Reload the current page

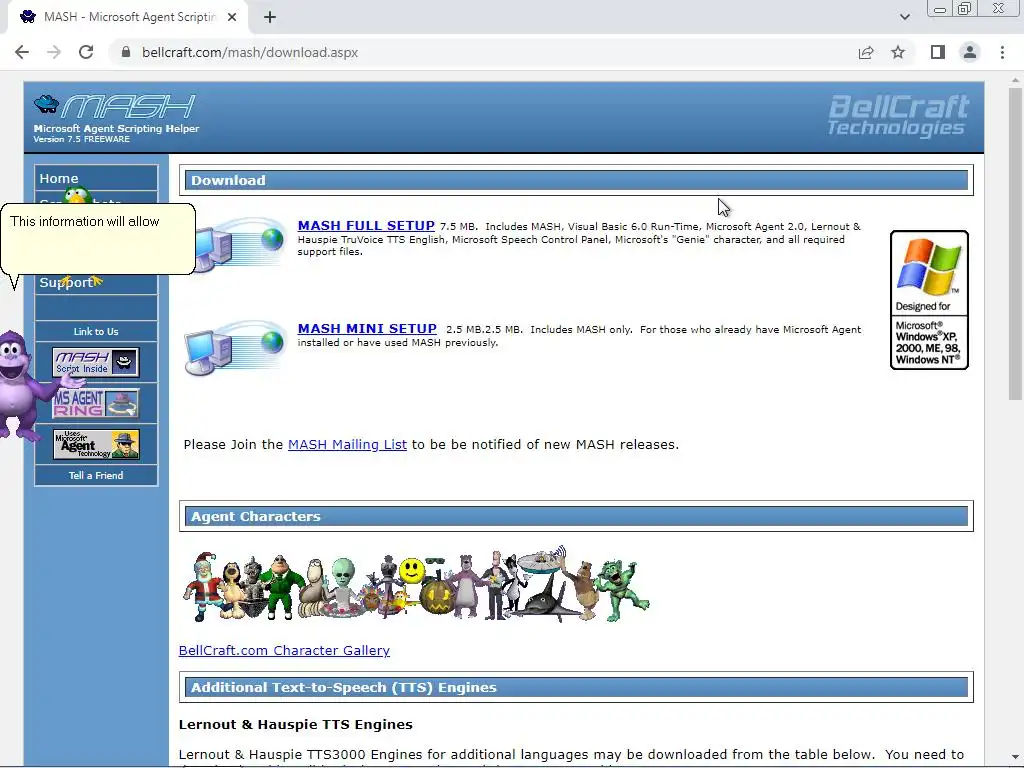click(86, 52)
